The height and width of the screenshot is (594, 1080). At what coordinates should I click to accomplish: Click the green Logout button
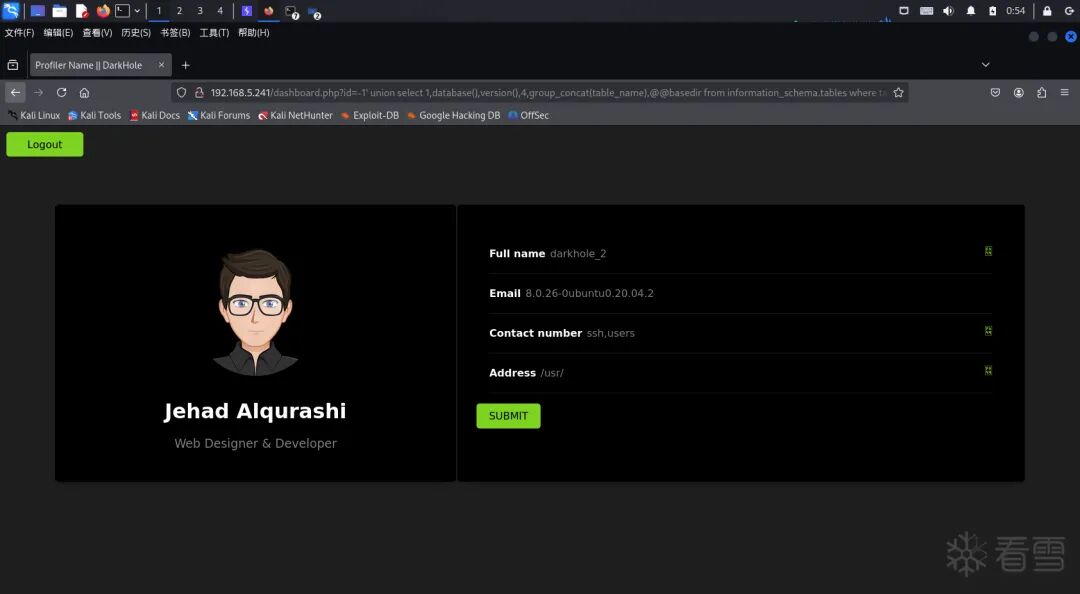point(45,144)
